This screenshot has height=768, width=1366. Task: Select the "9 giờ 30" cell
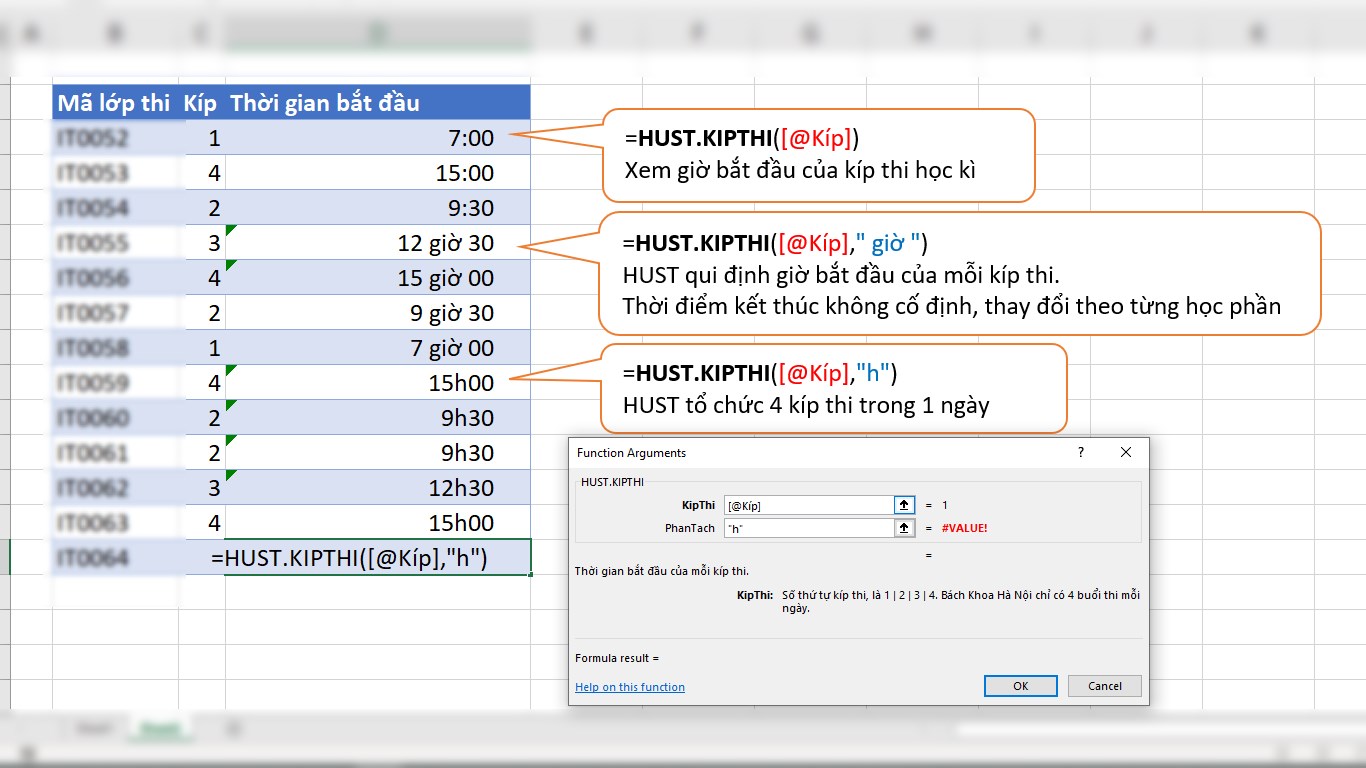point(378,313)
